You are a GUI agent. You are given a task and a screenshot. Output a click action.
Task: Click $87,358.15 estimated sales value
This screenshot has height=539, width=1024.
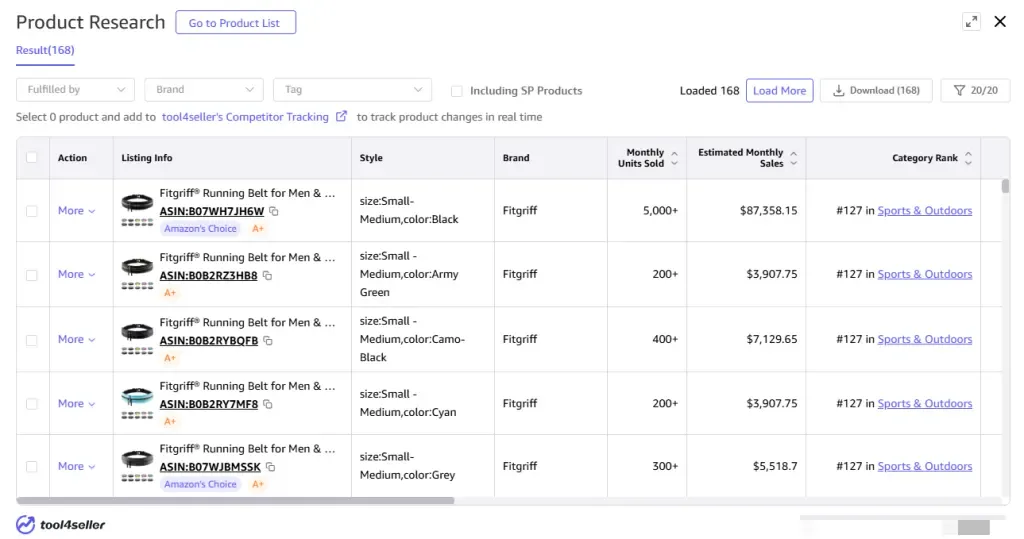[x=769, y=210]
